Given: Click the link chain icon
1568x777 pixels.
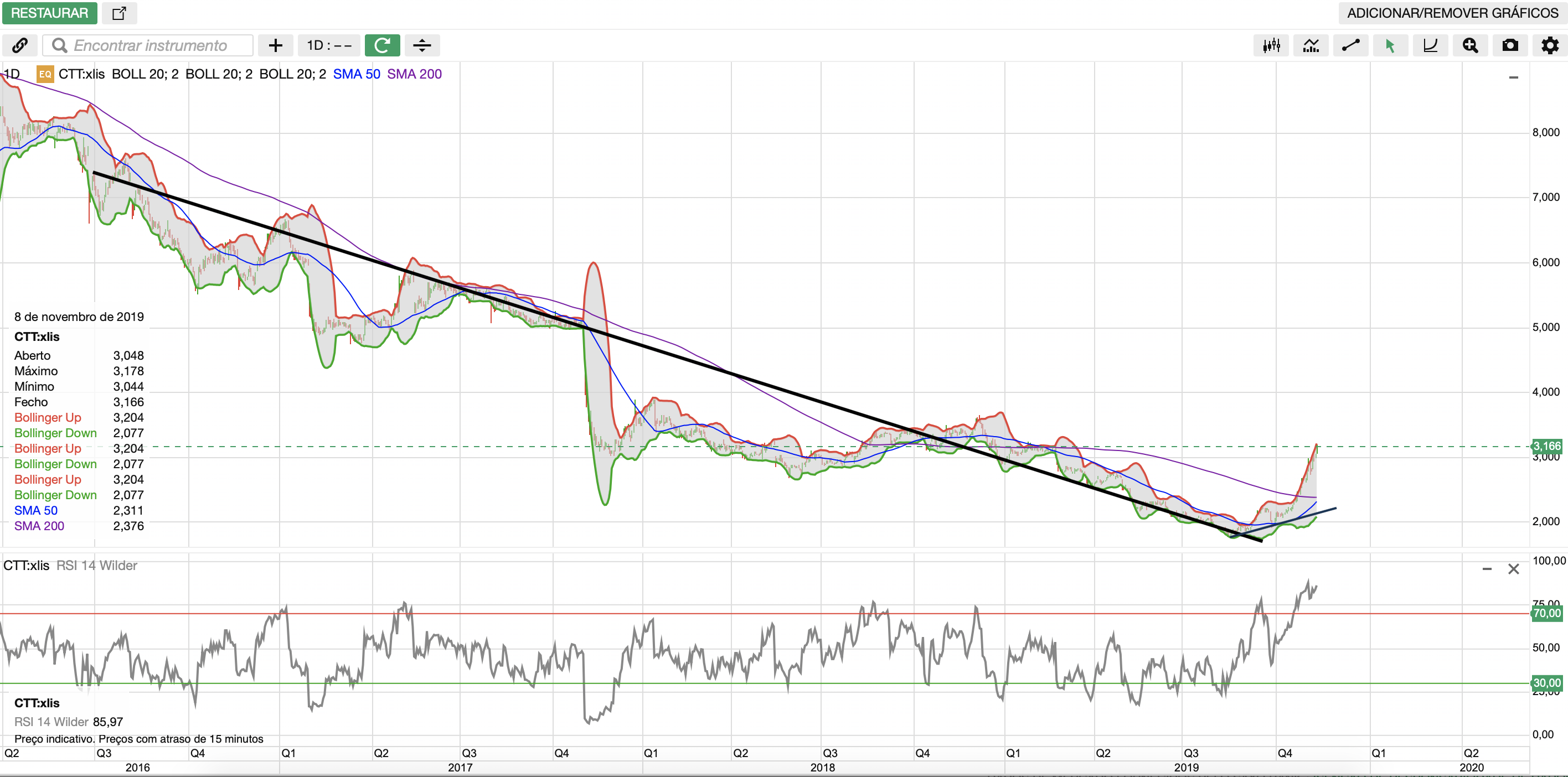Looking at the screenshot, I should coord(19,45).
